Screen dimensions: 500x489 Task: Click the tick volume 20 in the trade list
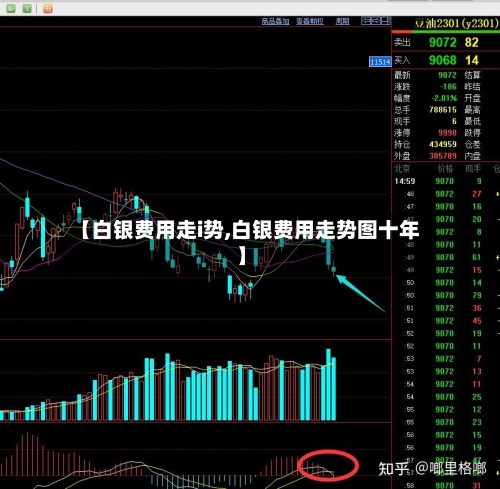click(477, 219)
